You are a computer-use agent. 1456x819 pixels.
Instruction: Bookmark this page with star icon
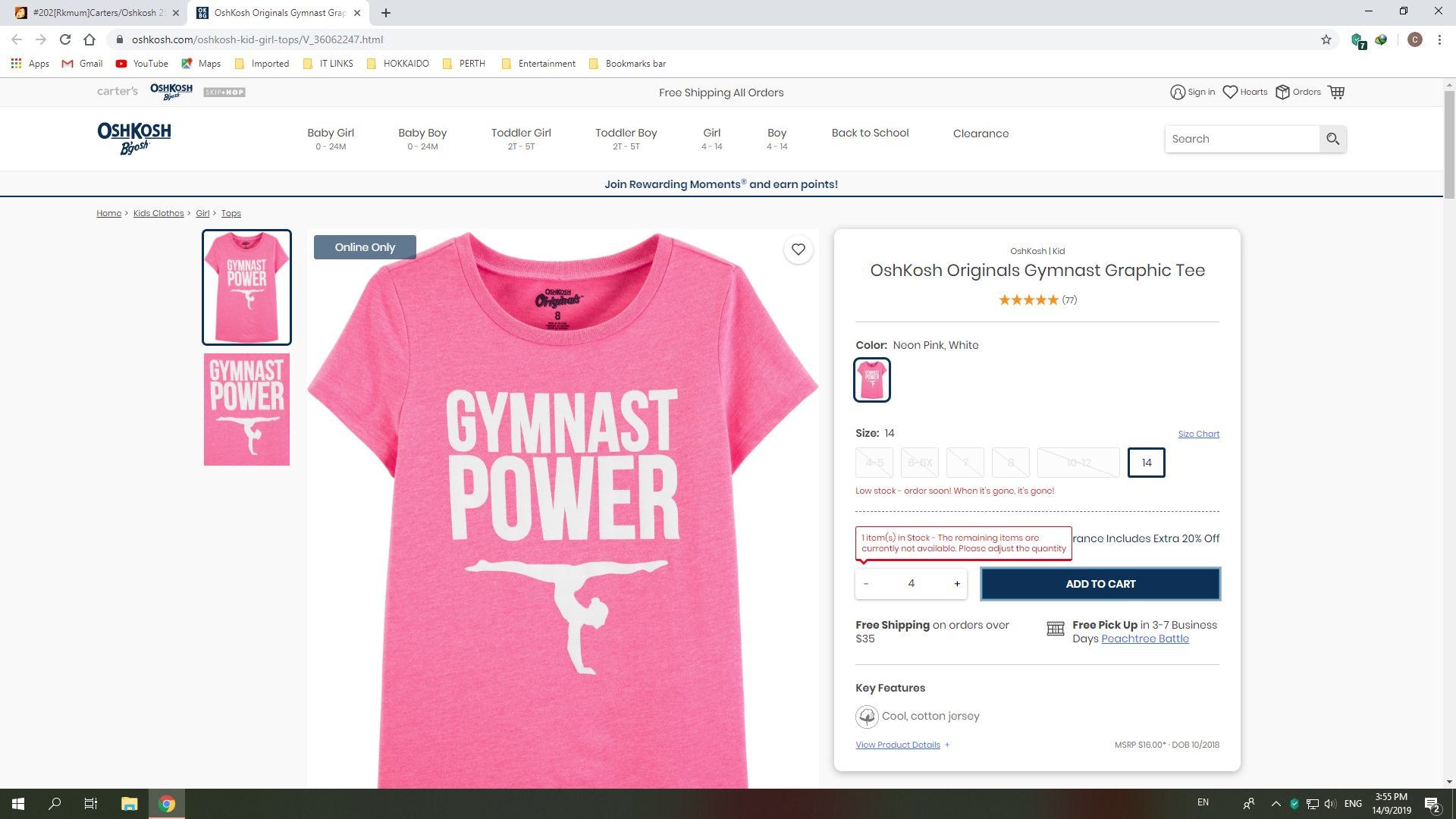coord(1326,39)
